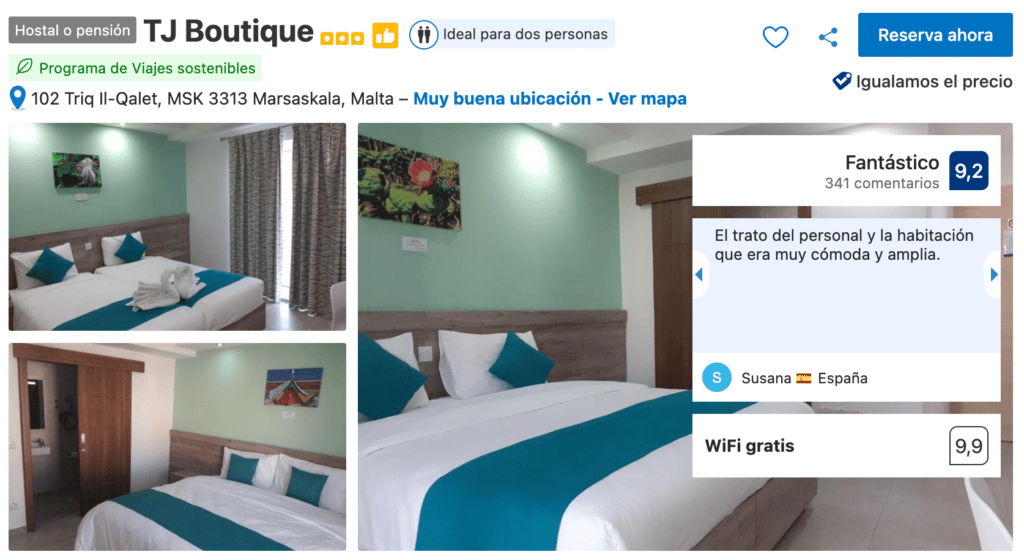The image size is (1024, 560).
Task: Open Muy buena ubicación - Ver mapa link
Action: (x=550, y=99)
